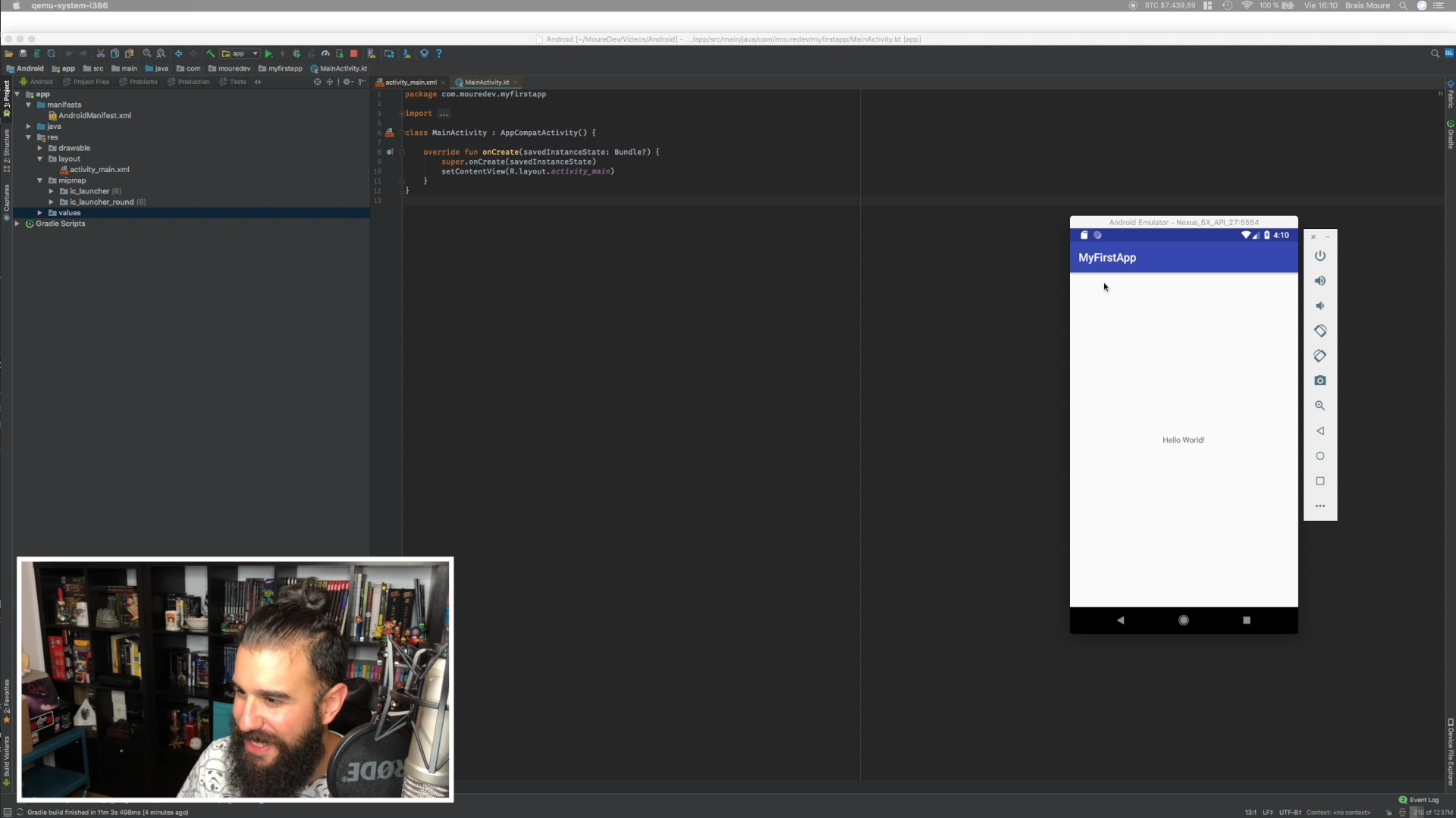The width and height of the screenshot is (1456, 818).
Task: Tap the Android home button on the phone navigation bar
Action: (x=1183, y=620)
